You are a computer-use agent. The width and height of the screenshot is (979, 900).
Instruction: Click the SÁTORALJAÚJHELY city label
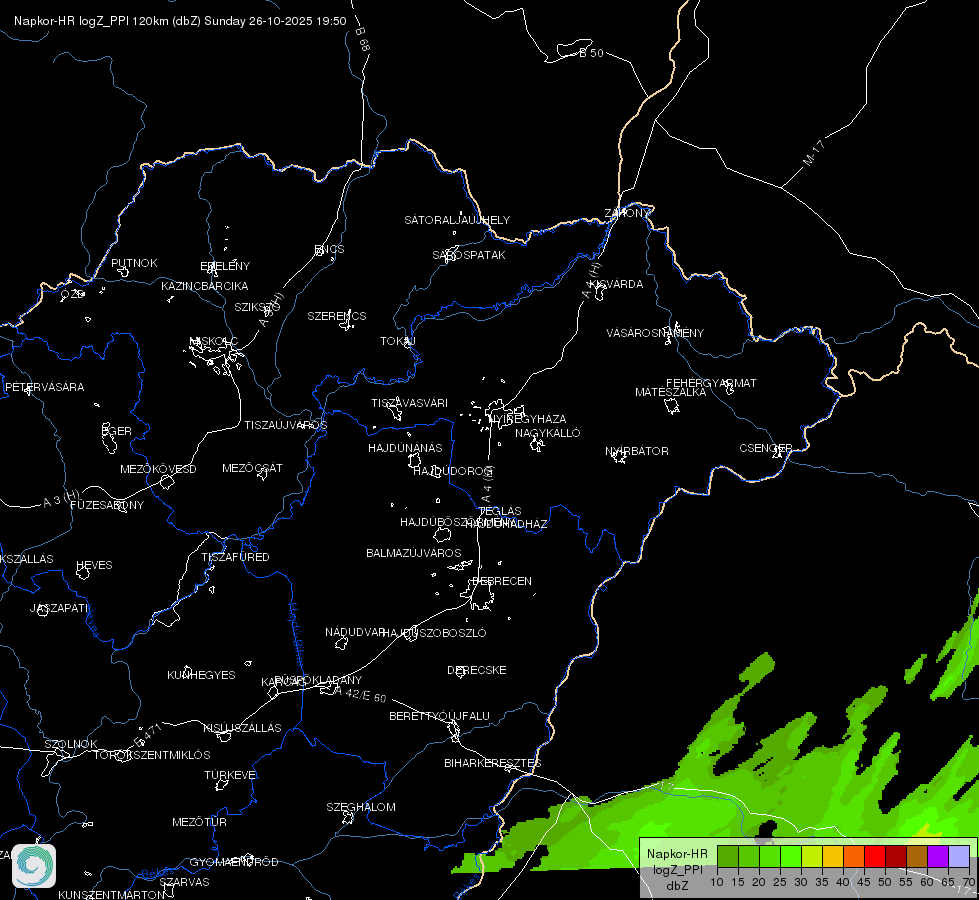457,220
